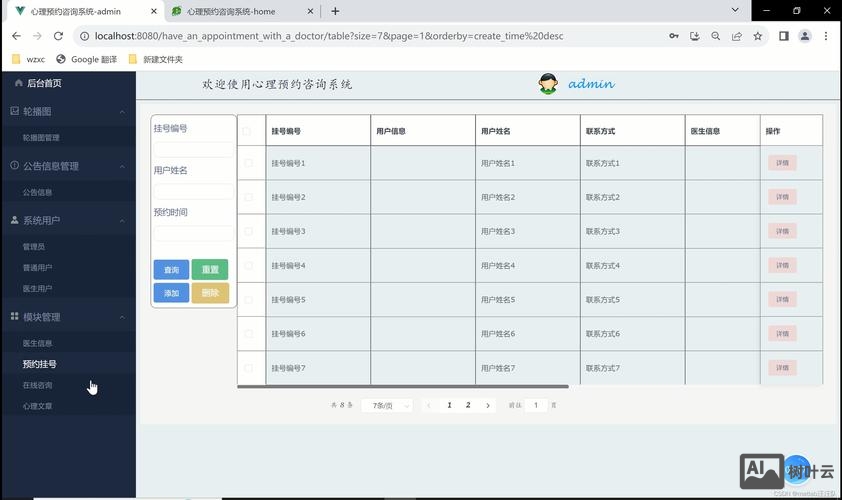Open the zoom magnifier icon in address bar
842x500 pixels.
pyautogui.click(x=715, y=36)
